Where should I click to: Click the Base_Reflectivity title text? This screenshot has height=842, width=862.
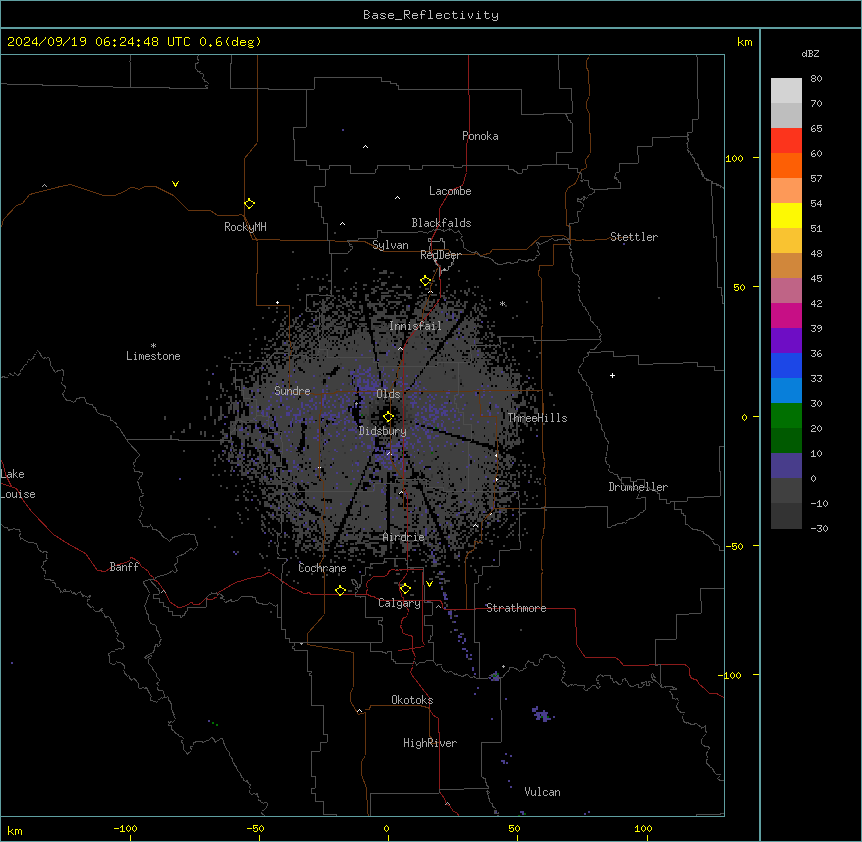[x=431, y=15]
